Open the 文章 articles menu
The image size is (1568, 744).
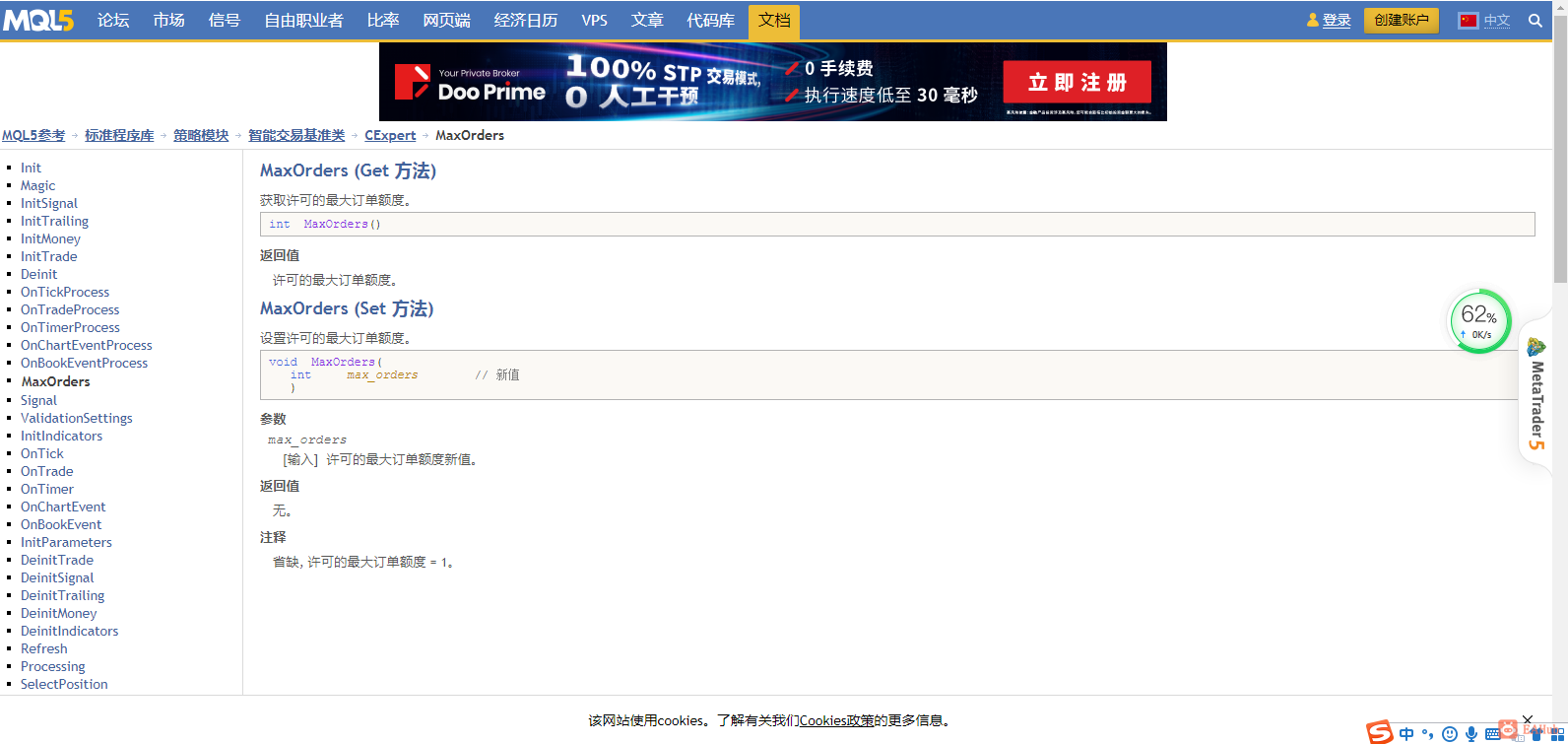tap(647, 21)
